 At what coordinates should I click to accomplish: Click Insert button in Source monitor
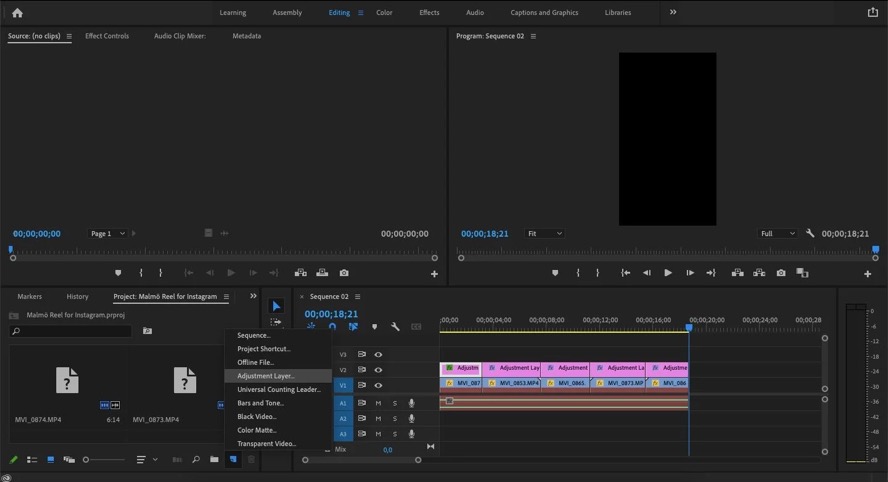(301, 272)
